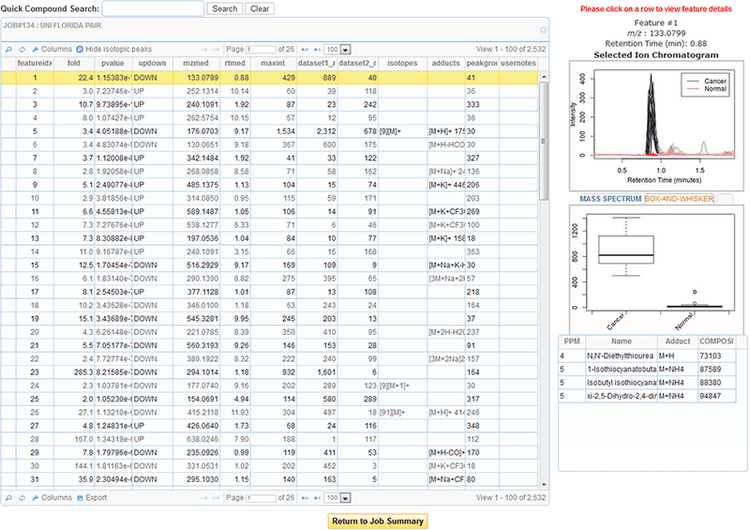Click Return to Job Summary button
The image size is (750, 530).
pos(379,520)
